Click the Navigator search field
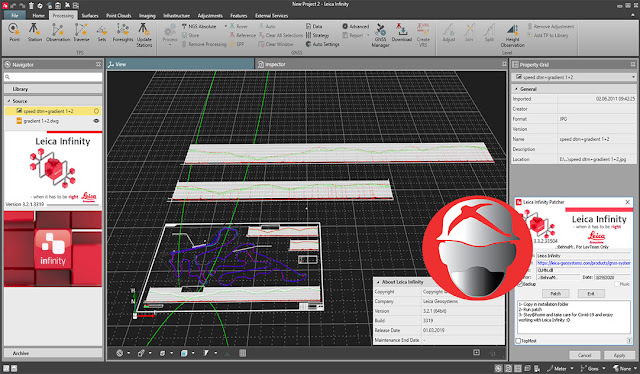This screenshot has width=640, height=374. click(x=53, y=77)
